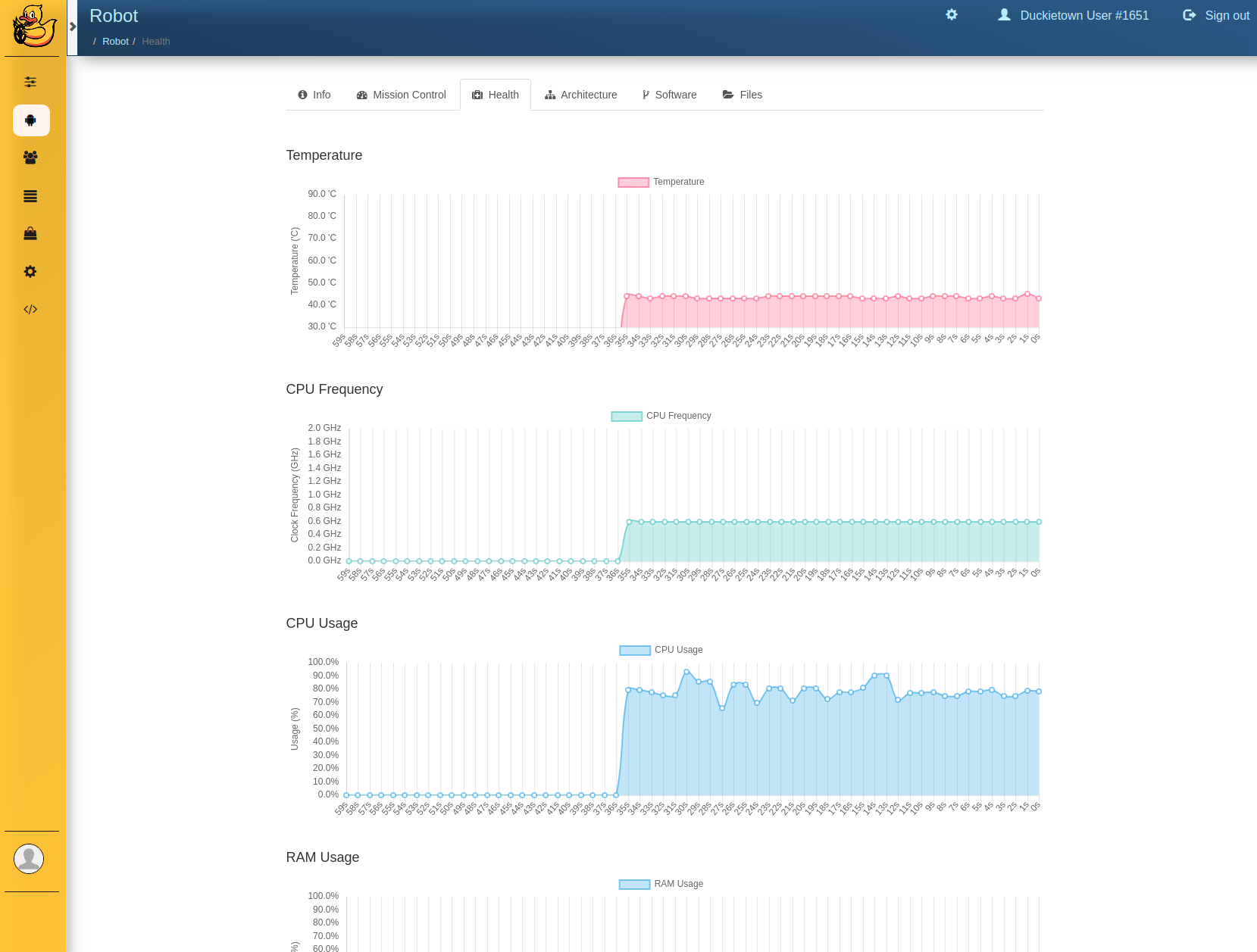Click the RAM Usage section heading

pyautogui.click(x=323, y=857)
